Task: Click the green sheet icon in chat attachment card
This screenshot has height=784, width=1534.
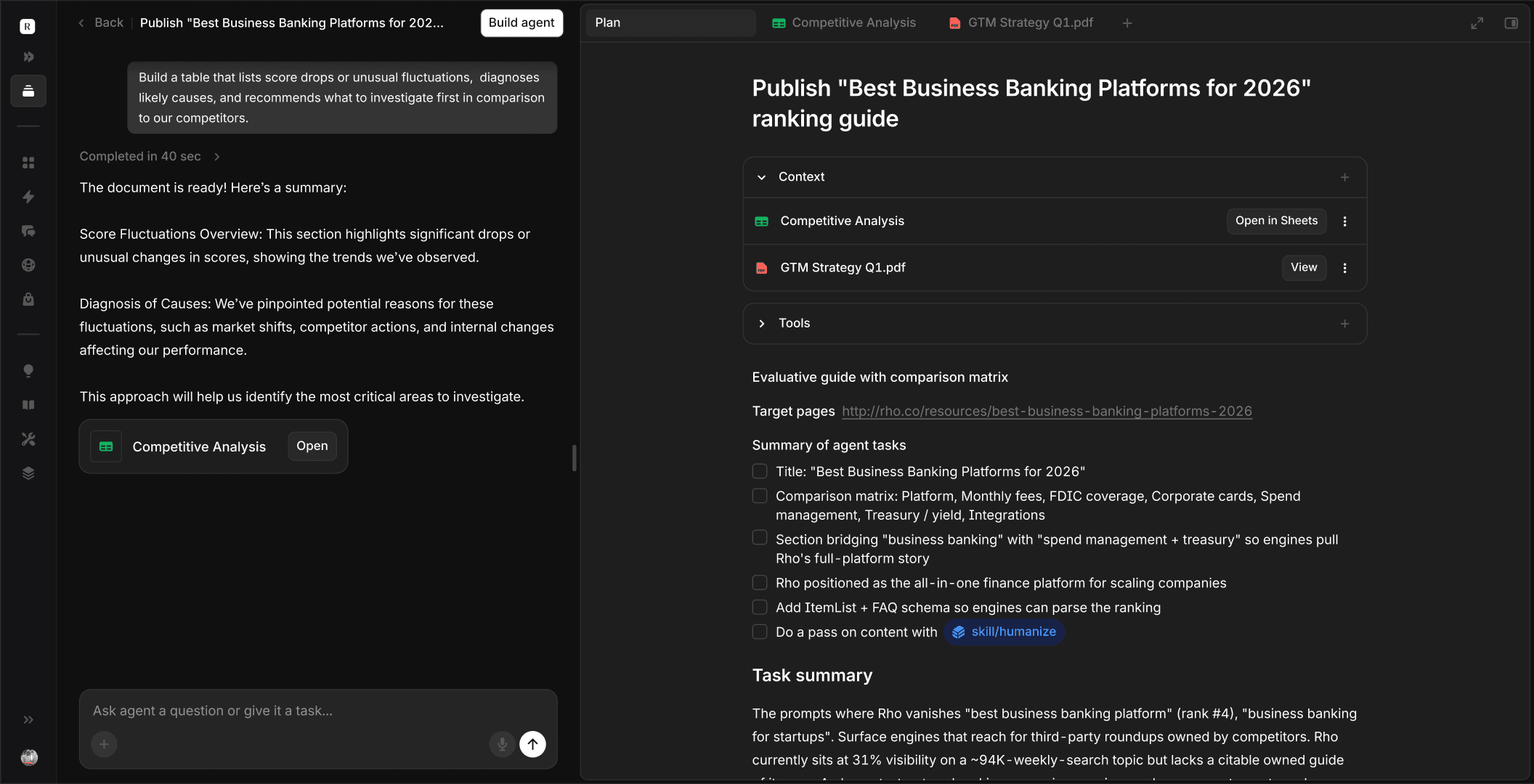Action: click(x=106, y=446)
